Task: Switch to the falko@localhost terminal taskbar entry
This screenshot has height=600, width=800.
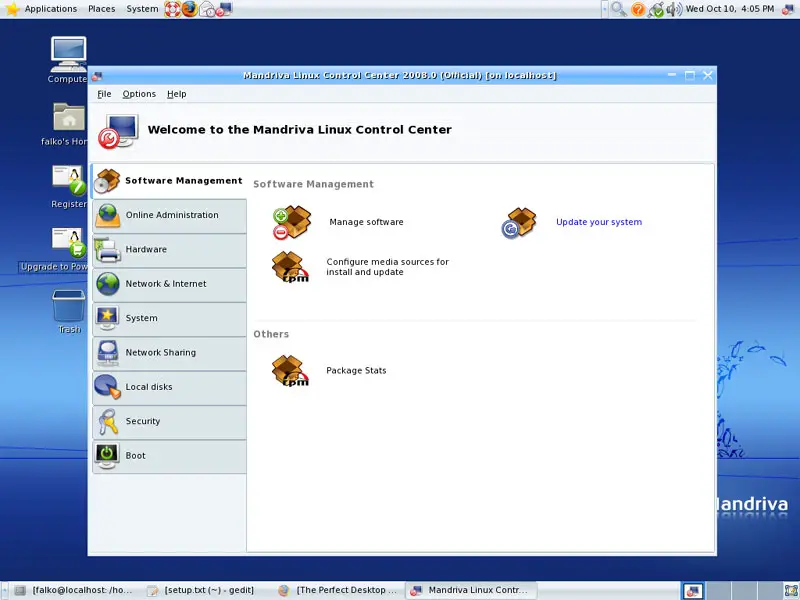Action: point(74,590)
